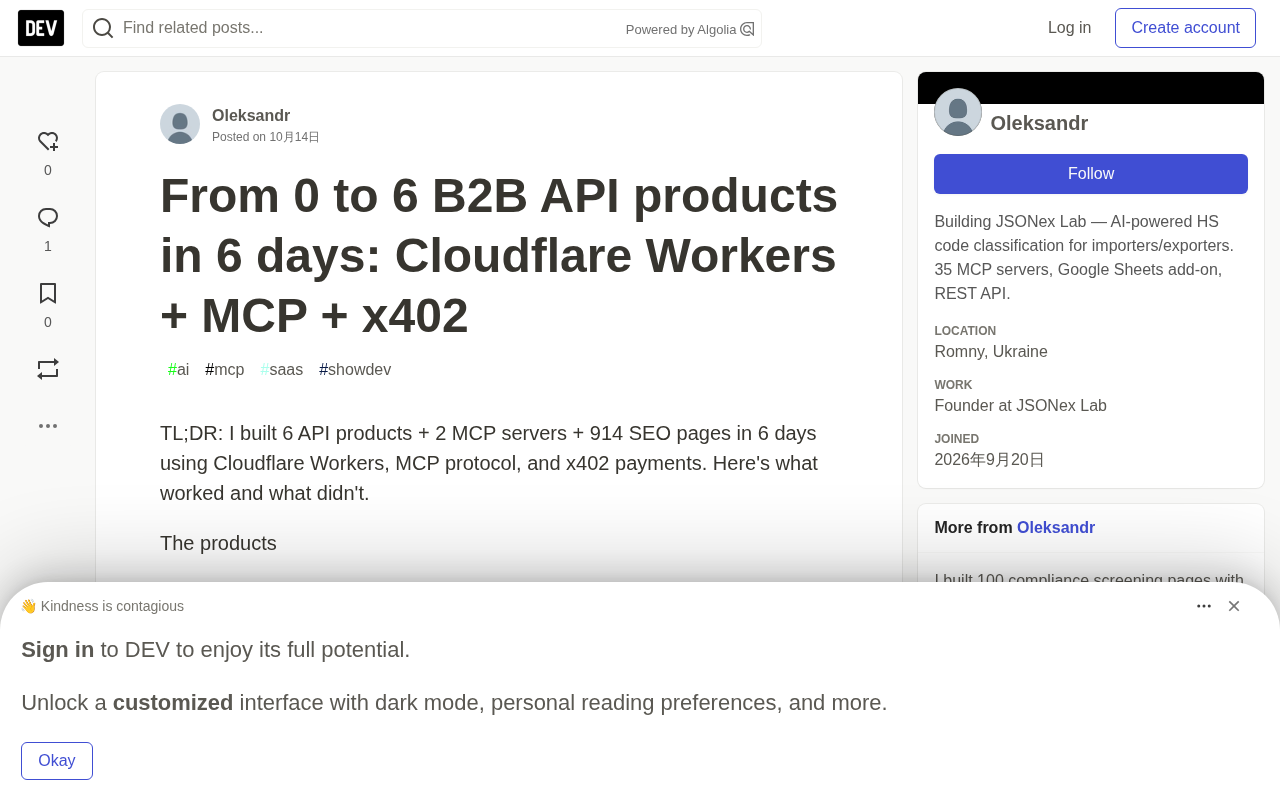
Task: Click the Create account button
Action: pyautogui.click(x=1185, y=28)
